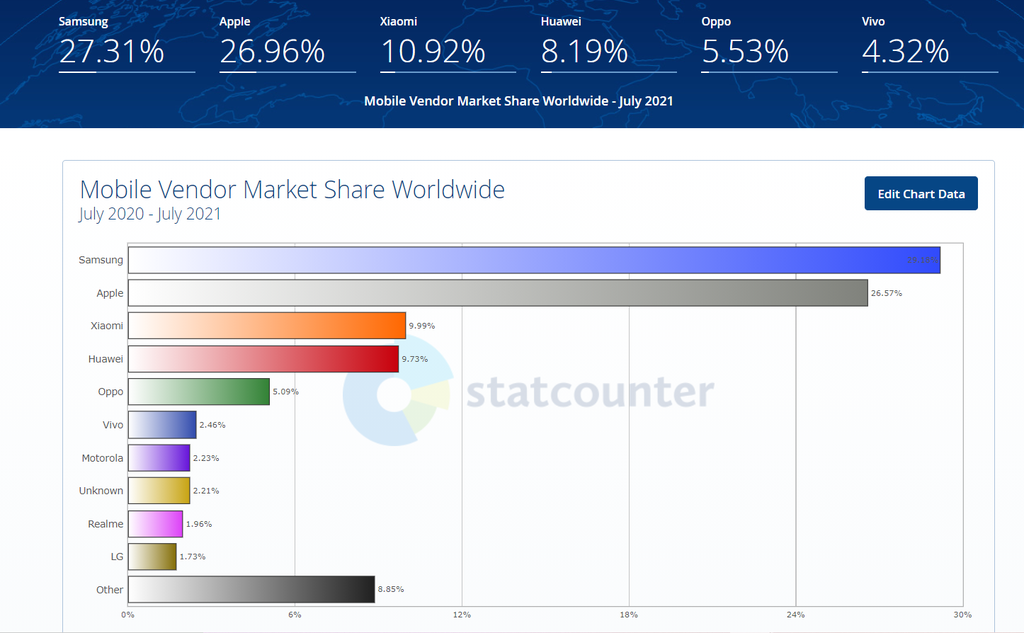Click the 18% x-axis tick label

tap(629, 615)
